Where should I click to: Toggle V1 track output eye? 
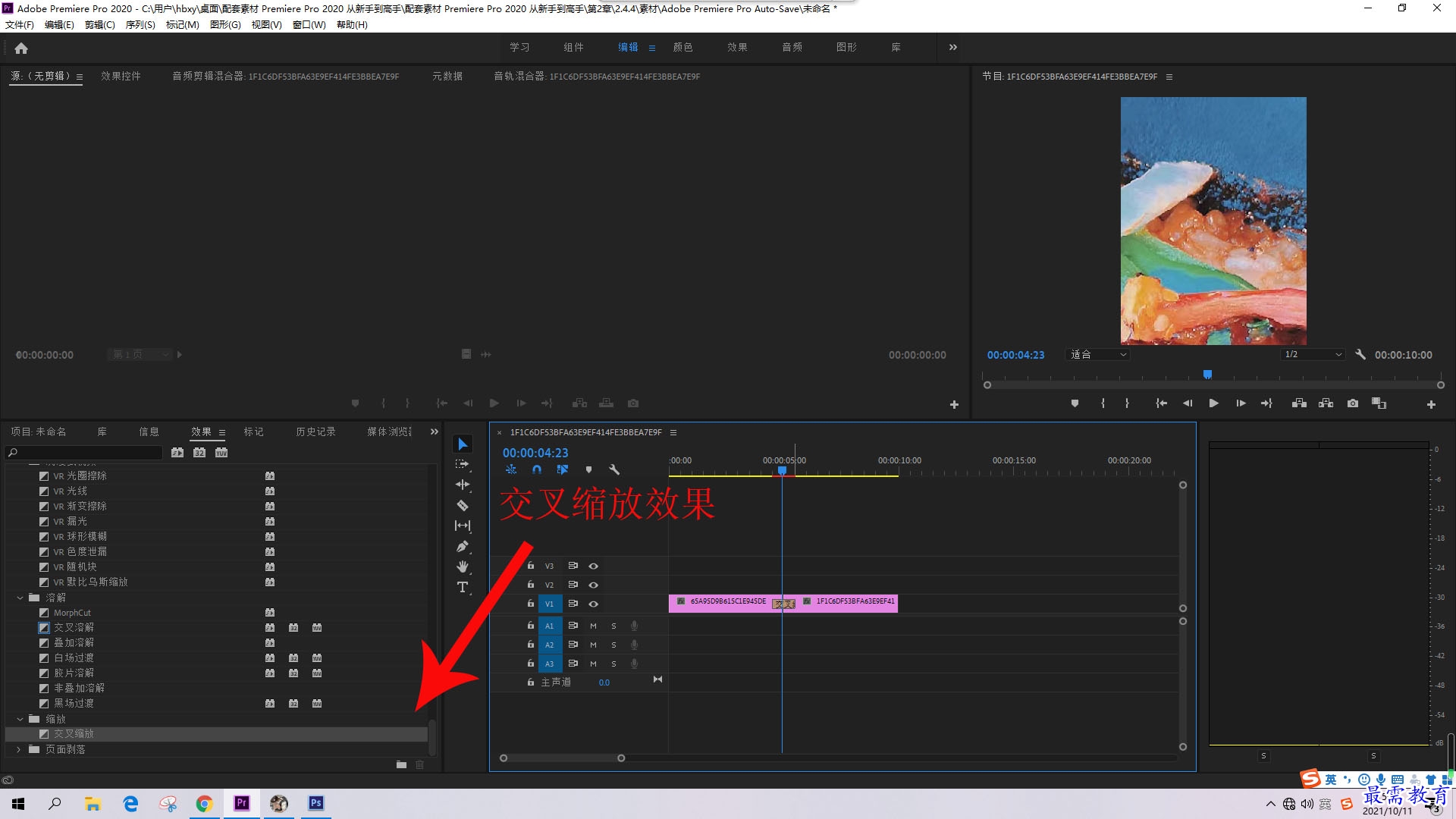click(594, 604)
